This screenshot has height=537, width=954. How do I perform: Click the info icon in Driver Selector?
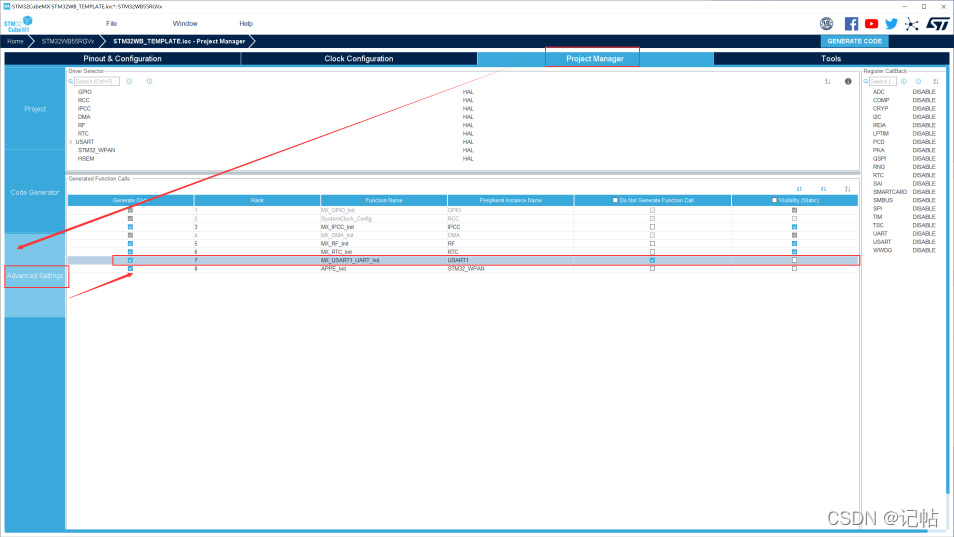[848, 81]
